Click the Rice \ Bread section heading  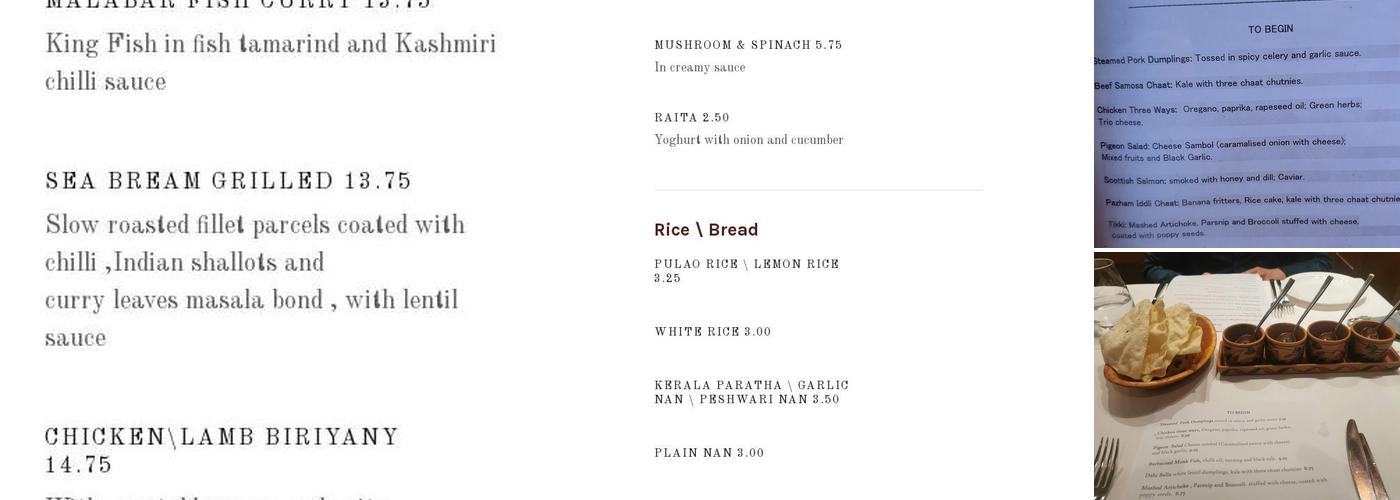706,230
